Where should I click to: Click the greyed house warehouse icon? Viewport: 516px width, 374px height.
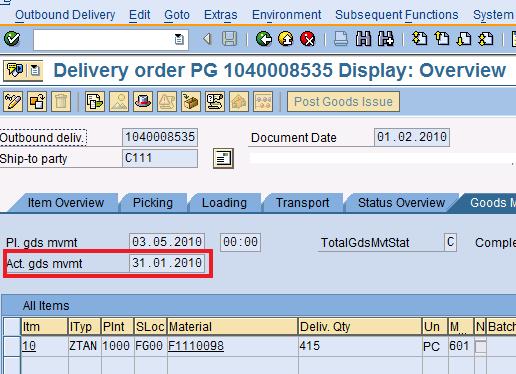[x=239, y=102]
